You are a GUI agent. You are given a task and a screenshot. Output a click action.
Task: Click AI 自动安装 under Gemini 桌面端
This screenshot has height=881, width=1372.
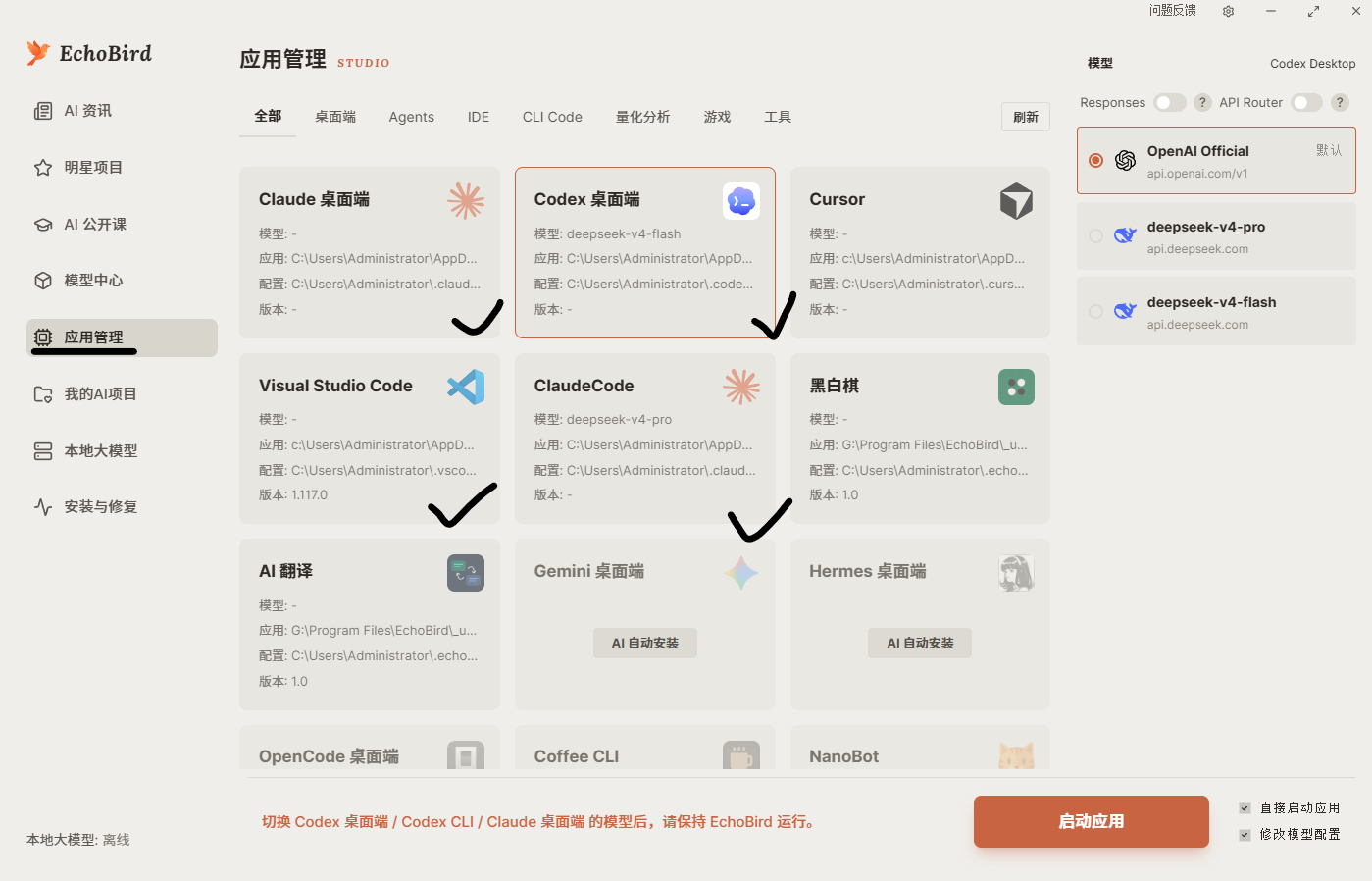[x=645, y=644]
